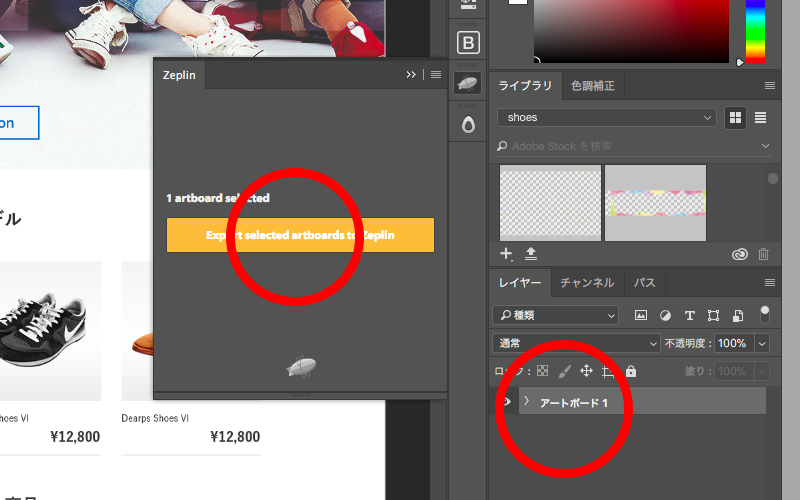Switch library to grid view
Viewport: 800px width, 500px height.
[x=736, y=118]
